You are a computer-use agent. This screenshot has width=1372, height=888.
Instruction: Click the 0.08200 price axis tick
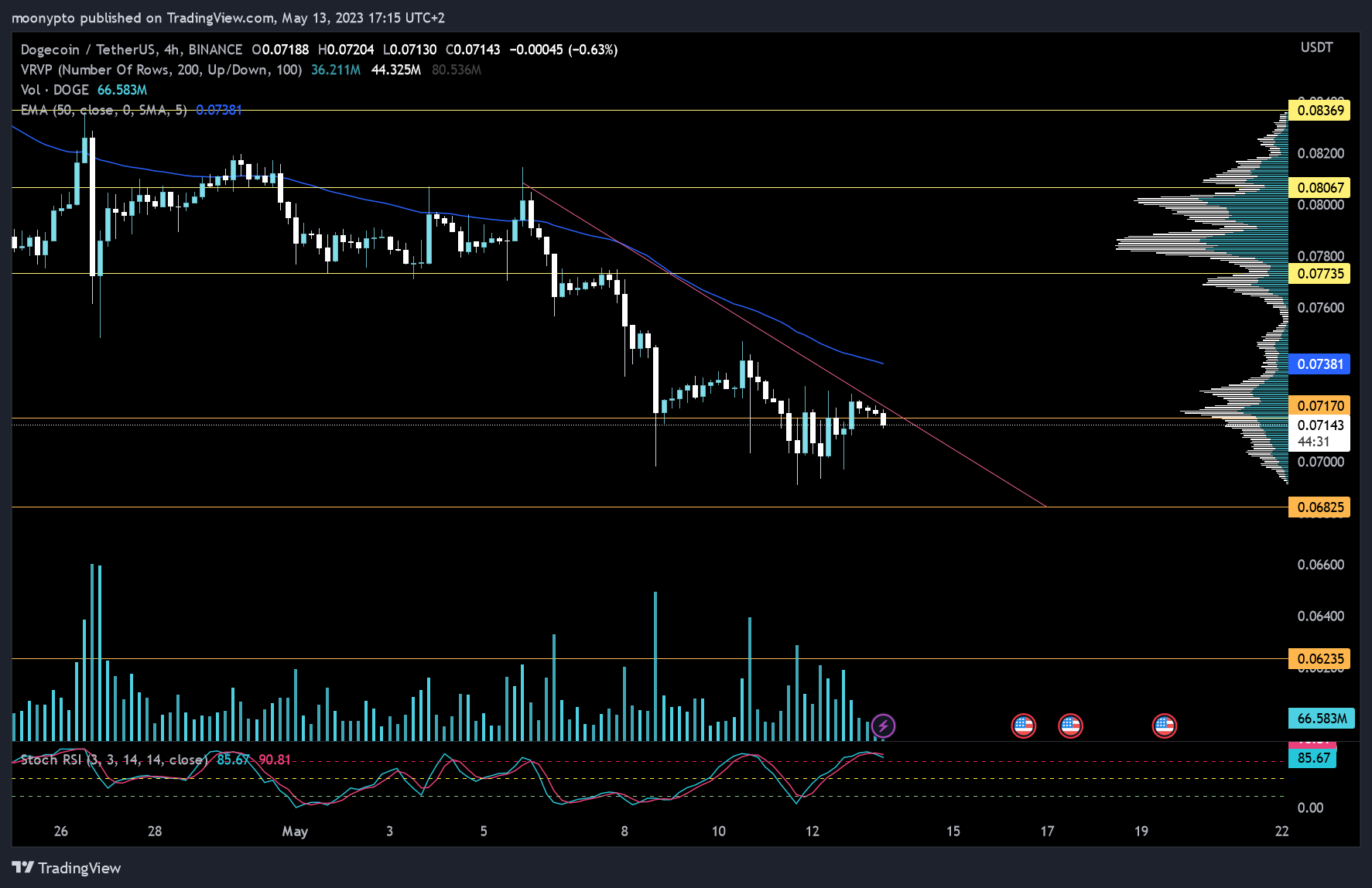coord(1320,153)
